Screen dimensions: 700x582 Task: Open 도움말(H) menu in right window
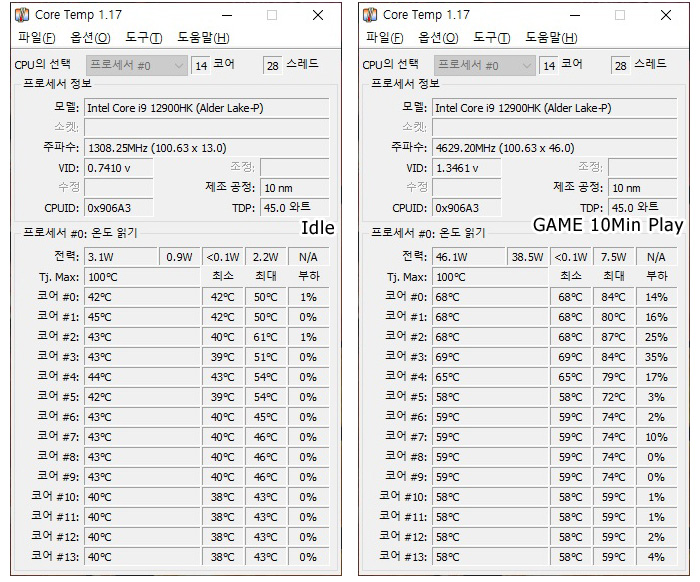coord(551,37)
